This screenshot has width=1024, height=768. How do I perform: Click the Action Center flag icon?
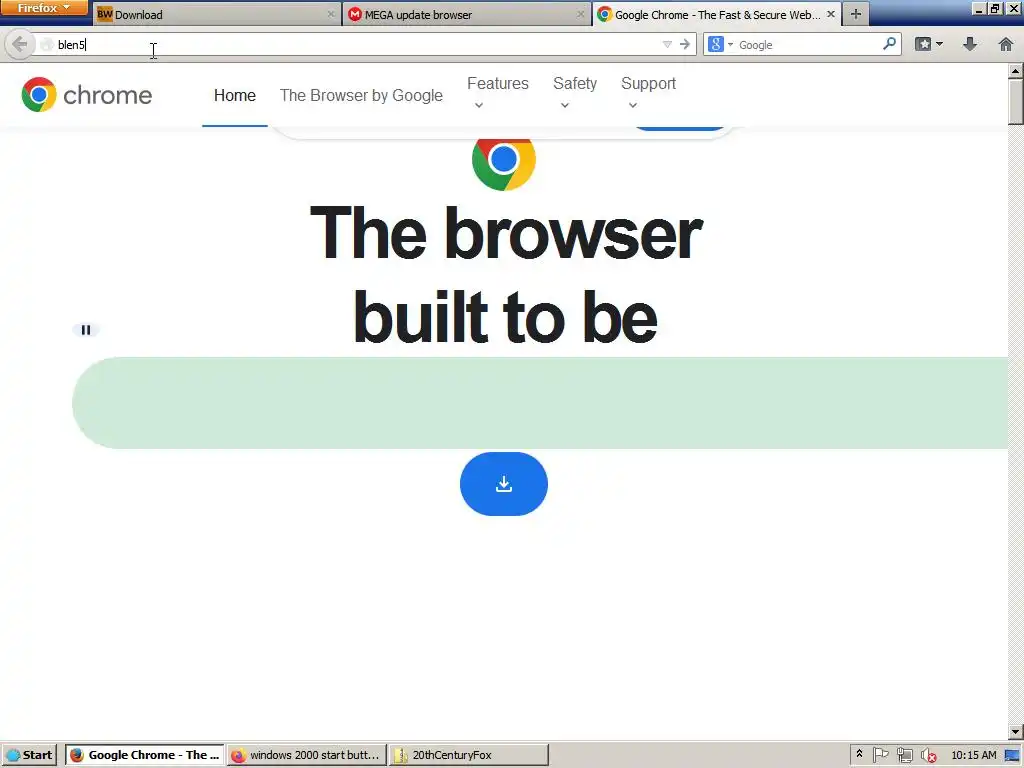pyautogui.click(x=880, y=756)
